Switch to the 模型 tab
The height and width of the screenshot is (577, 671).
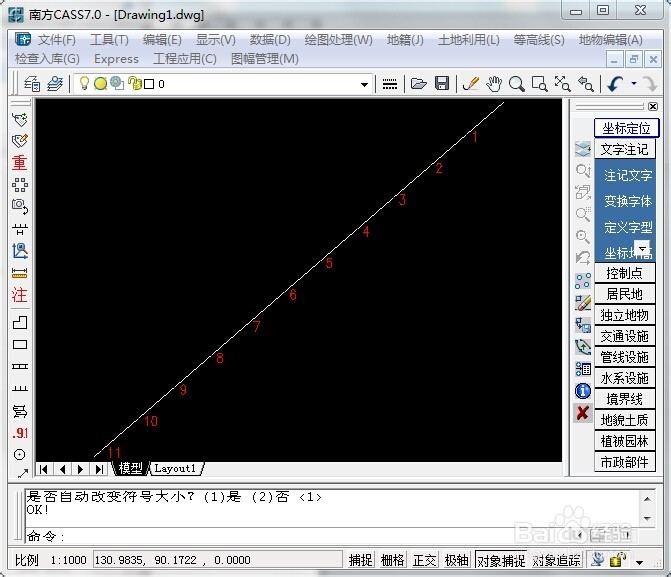coord(131,468)
